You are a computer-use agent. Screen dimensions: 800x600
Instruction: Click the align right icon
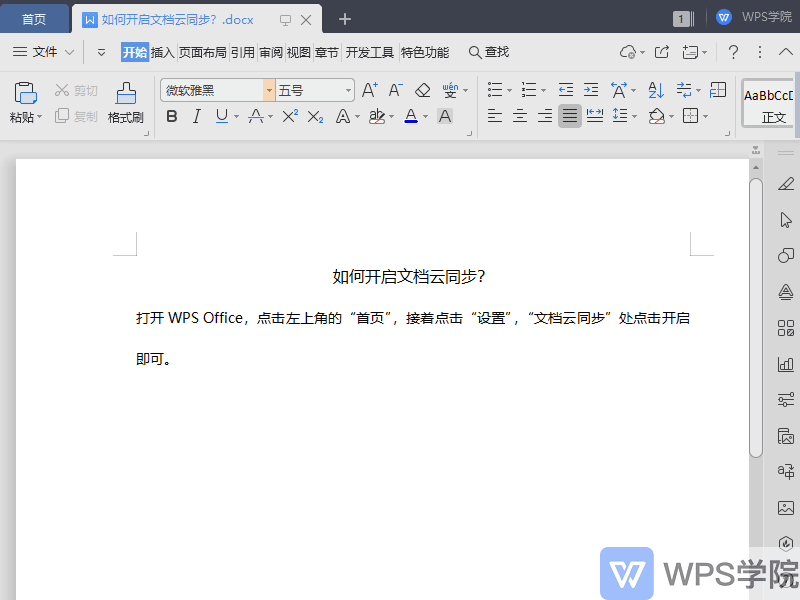[545, 116]
